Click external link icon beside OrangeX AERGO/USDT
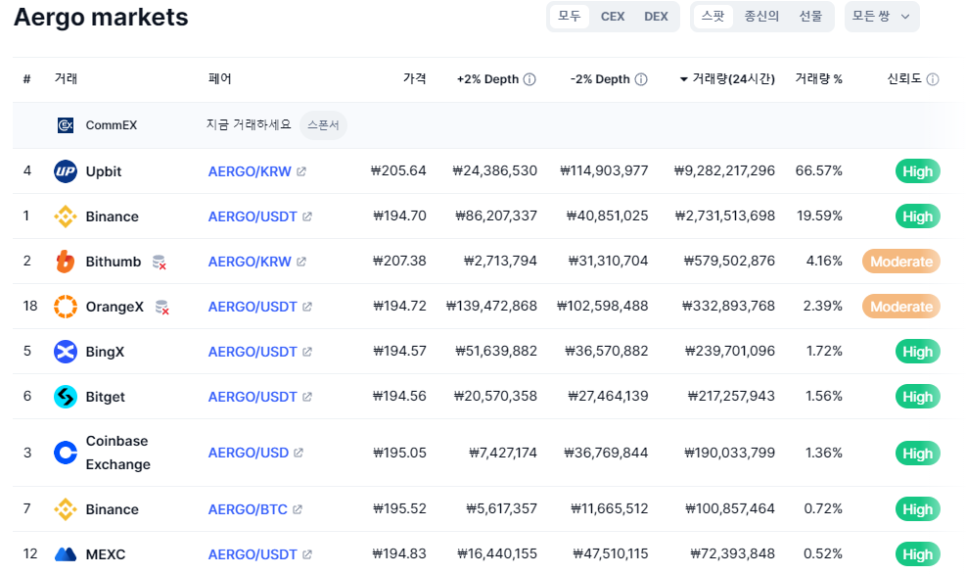Image resolution: width=966 pixels, height=575 pixels. point(307,306)
